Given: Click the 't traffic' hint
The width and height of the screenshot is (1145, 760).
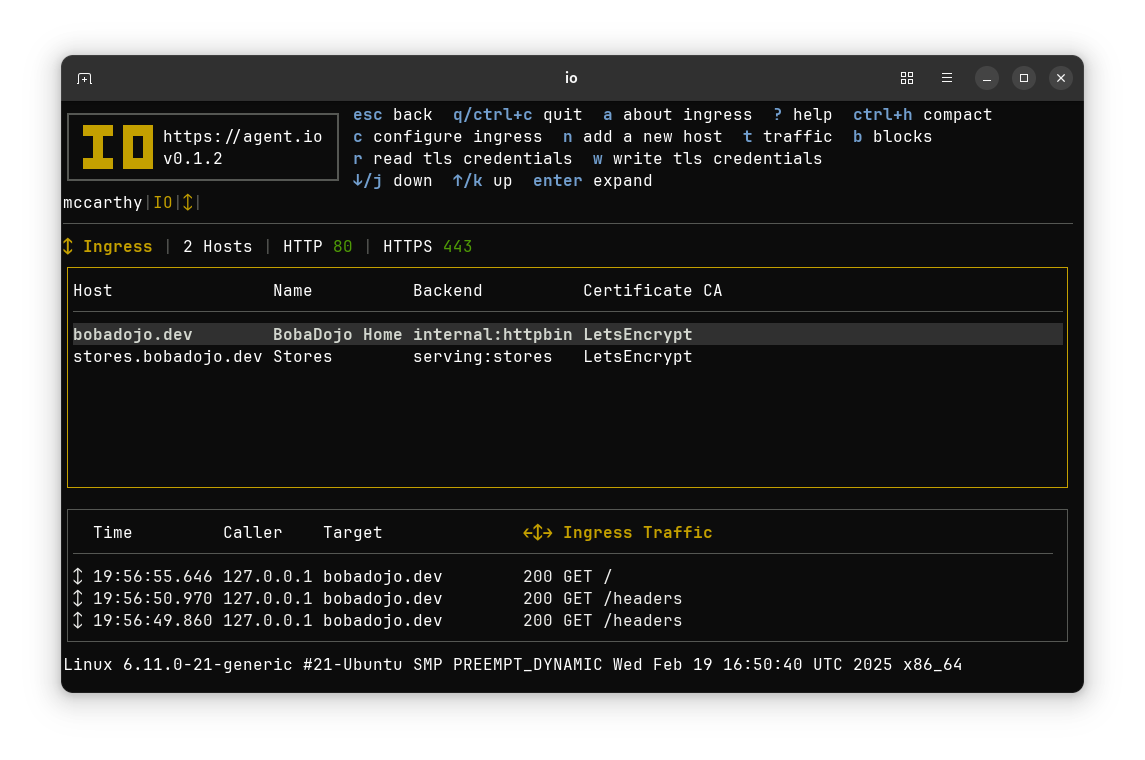Looking at the screenshot, I should [787, 137].
